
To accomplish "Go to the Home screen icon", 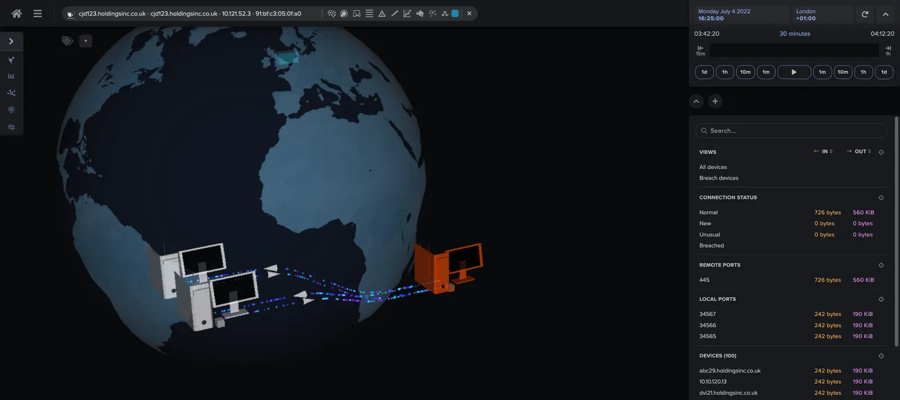I will [x=17, y=13].
